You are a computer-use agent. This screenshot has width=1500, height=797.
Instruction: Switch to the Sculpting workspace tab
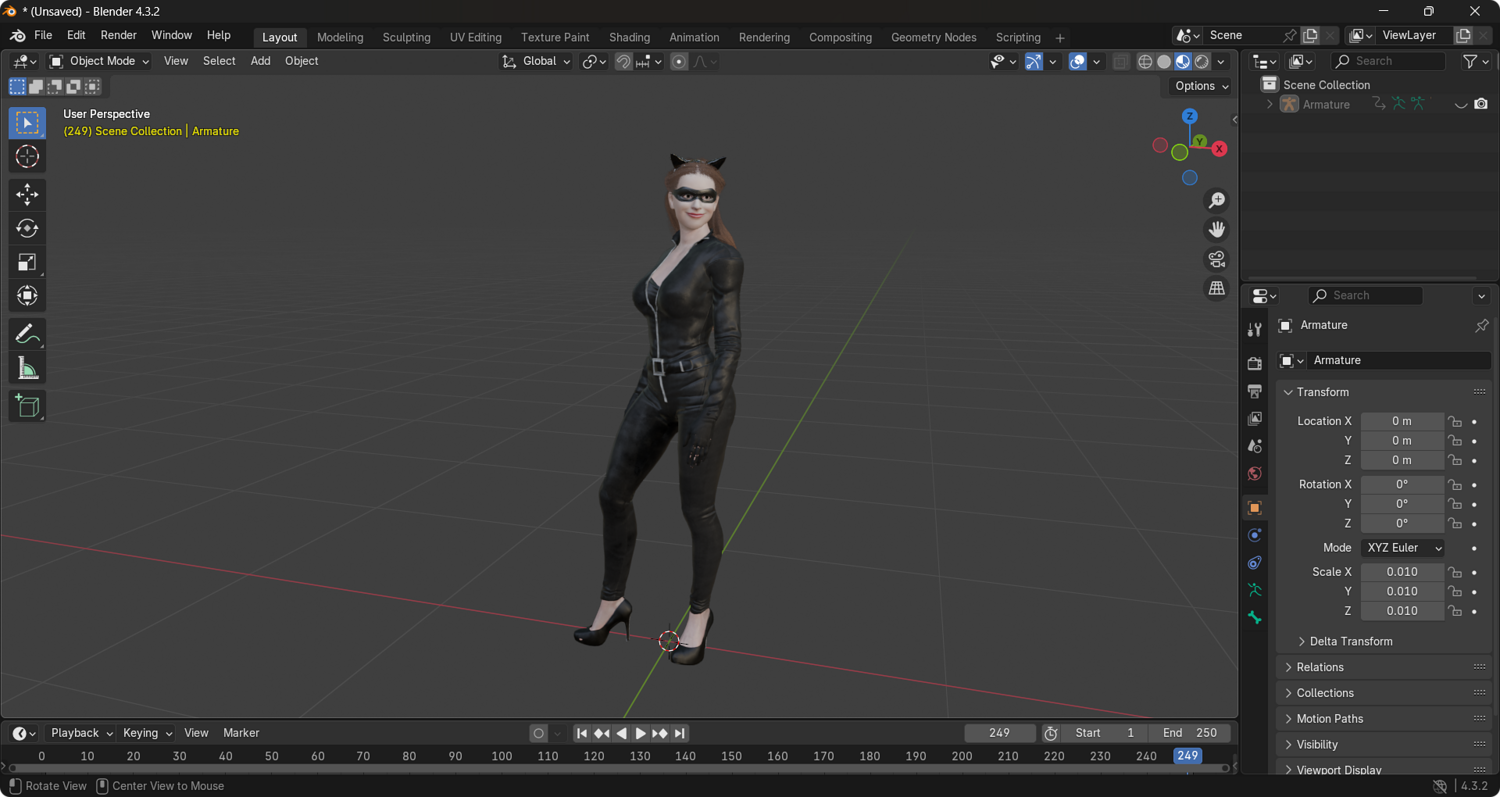pos(406,37)
